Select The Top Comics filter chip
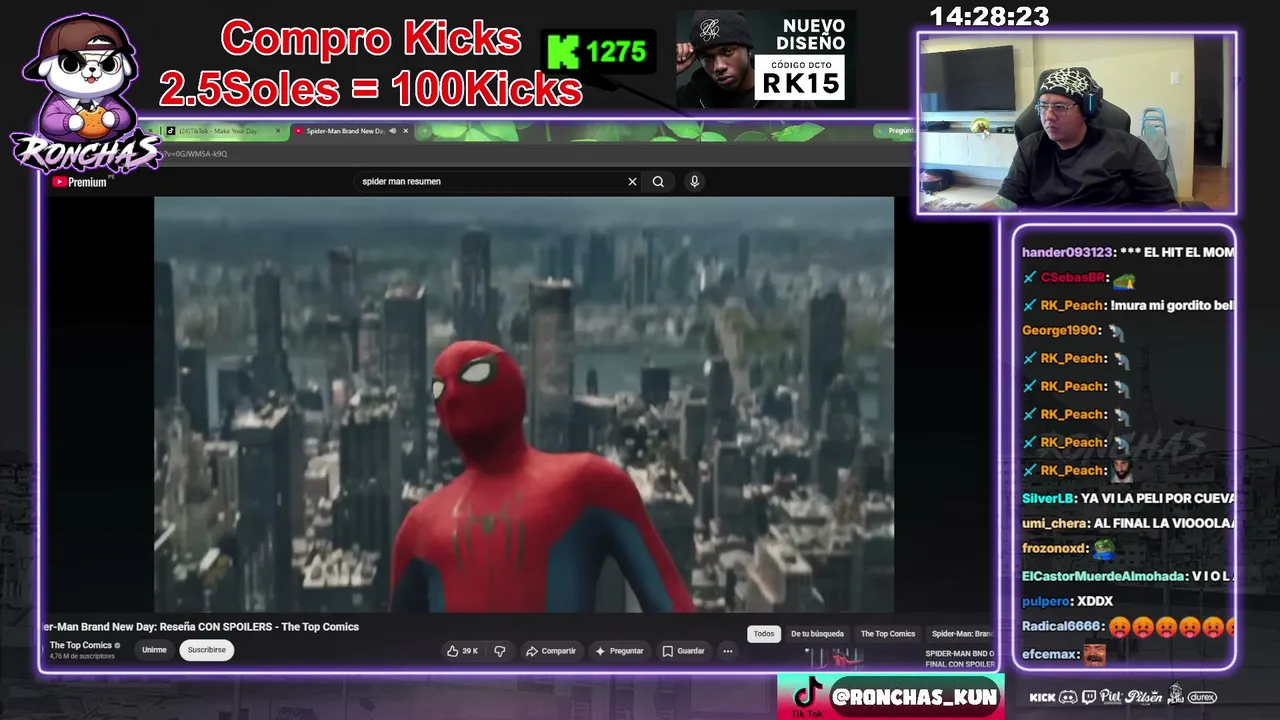The height and width of the screenshot is (720, 1280). 888,634
